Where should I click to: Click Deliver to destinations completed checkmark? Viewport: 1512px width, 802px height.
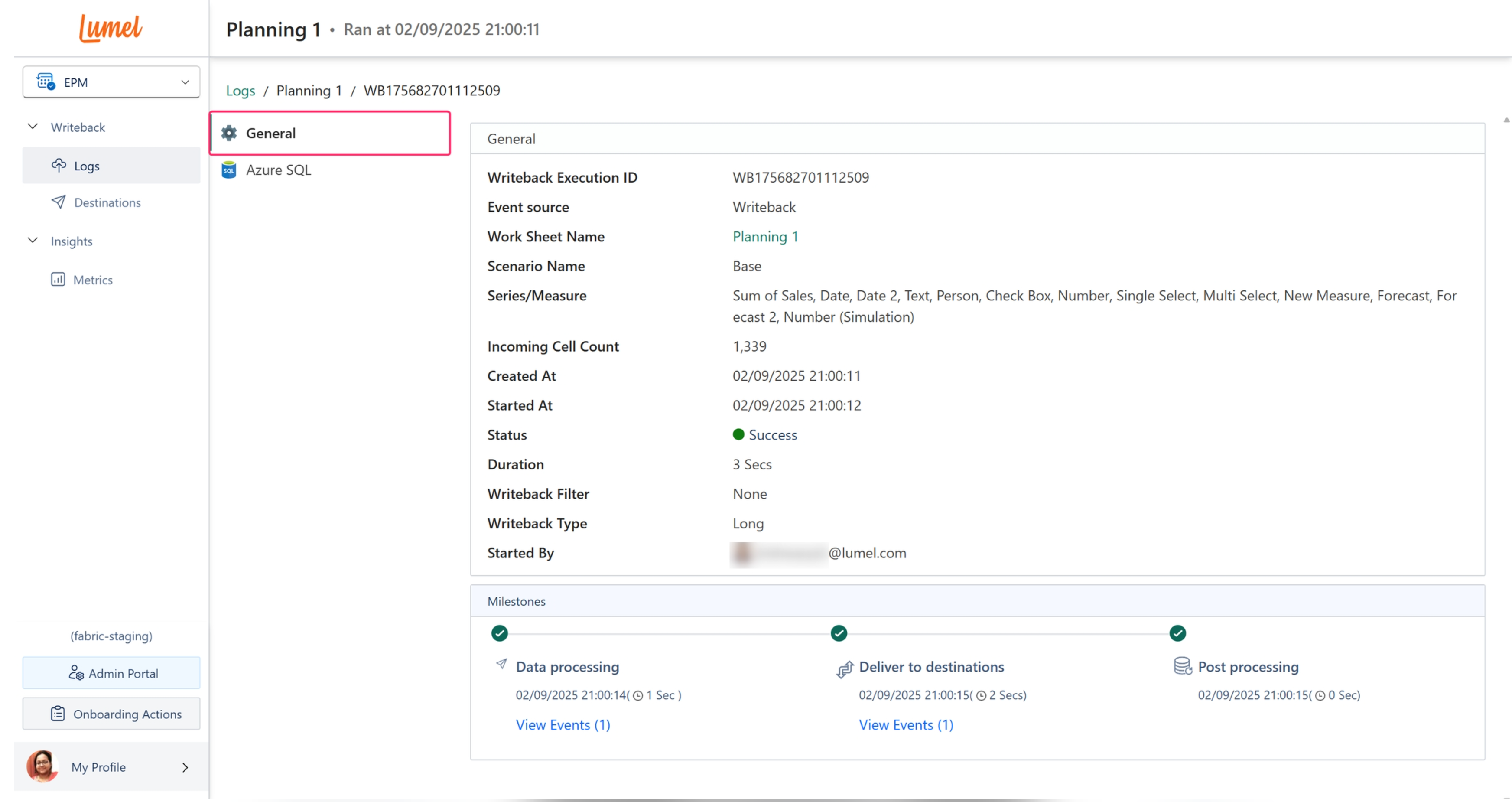pyautogui.click(x=839, y=633)
